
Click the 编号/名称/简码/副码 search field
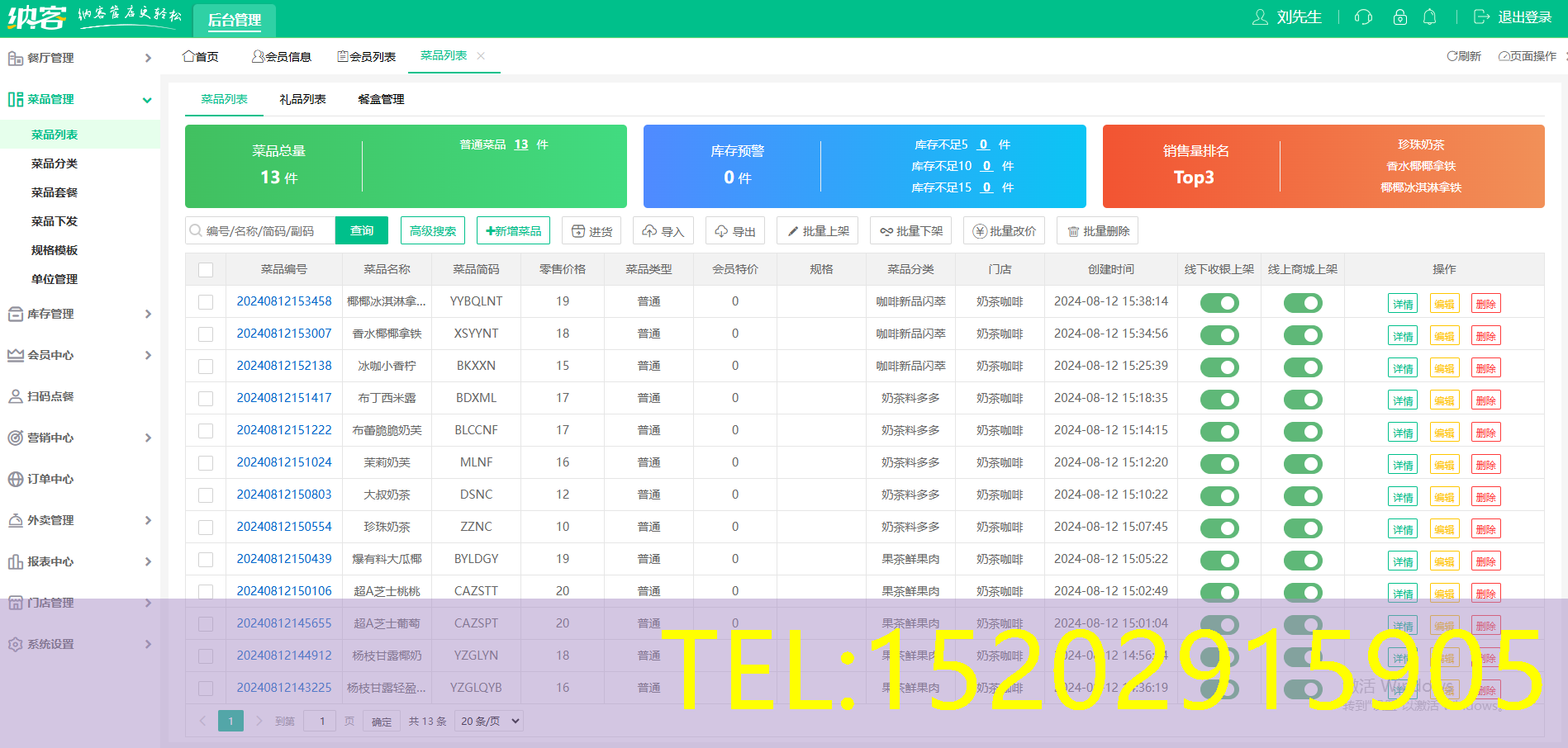[x=260, y=230]
